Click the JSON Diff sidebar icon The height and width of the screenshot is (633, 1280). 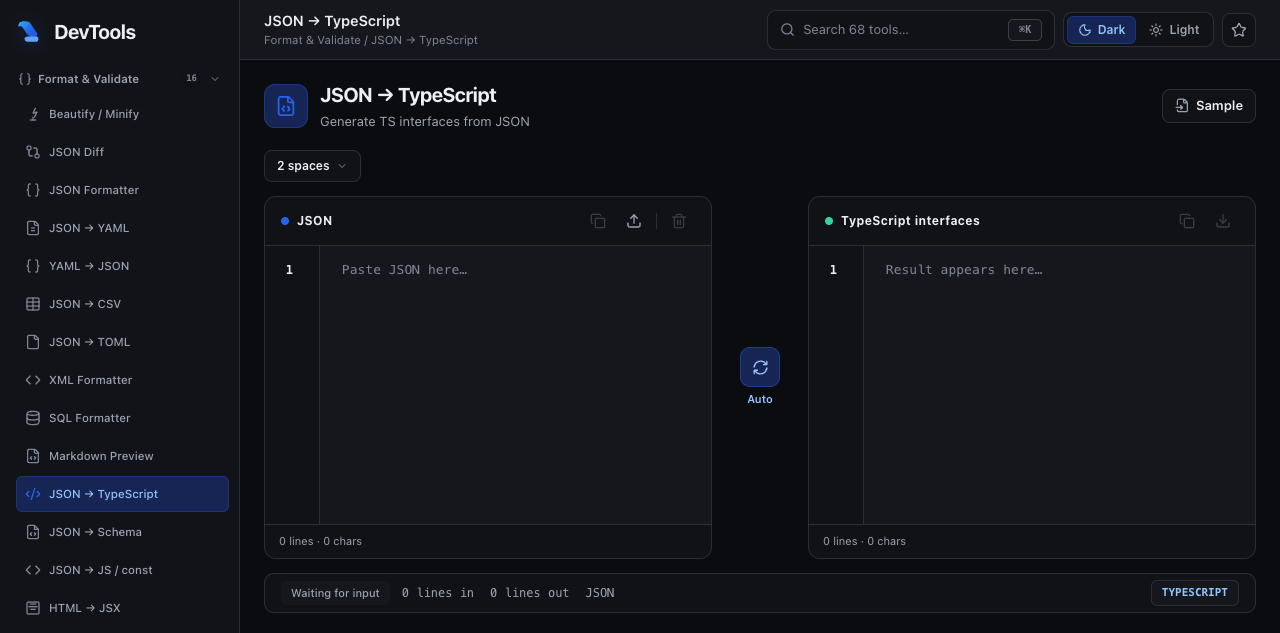[32, 152]
